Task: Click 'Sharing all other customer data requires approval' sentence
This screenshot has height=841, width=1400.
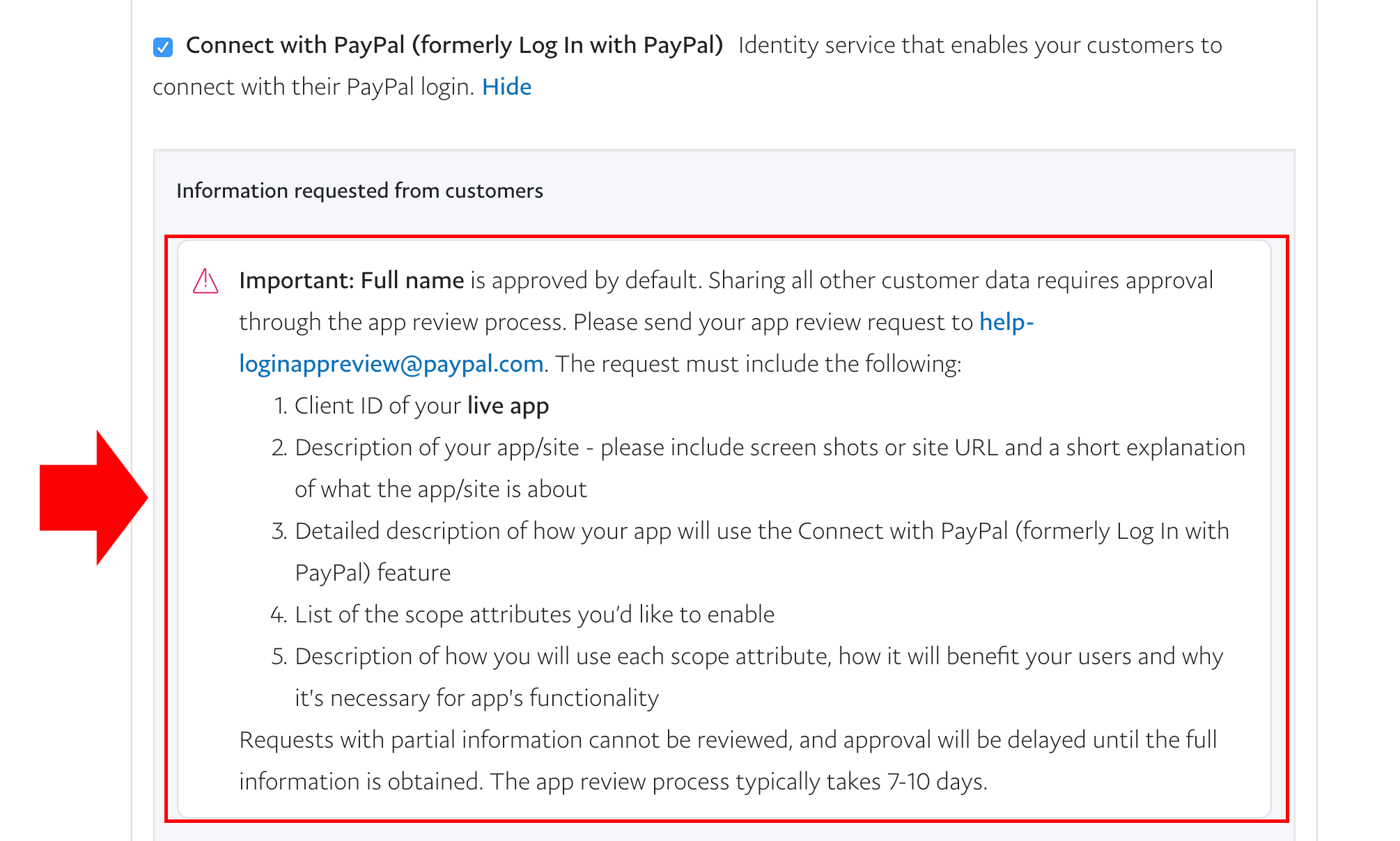Action: [960, 281]
